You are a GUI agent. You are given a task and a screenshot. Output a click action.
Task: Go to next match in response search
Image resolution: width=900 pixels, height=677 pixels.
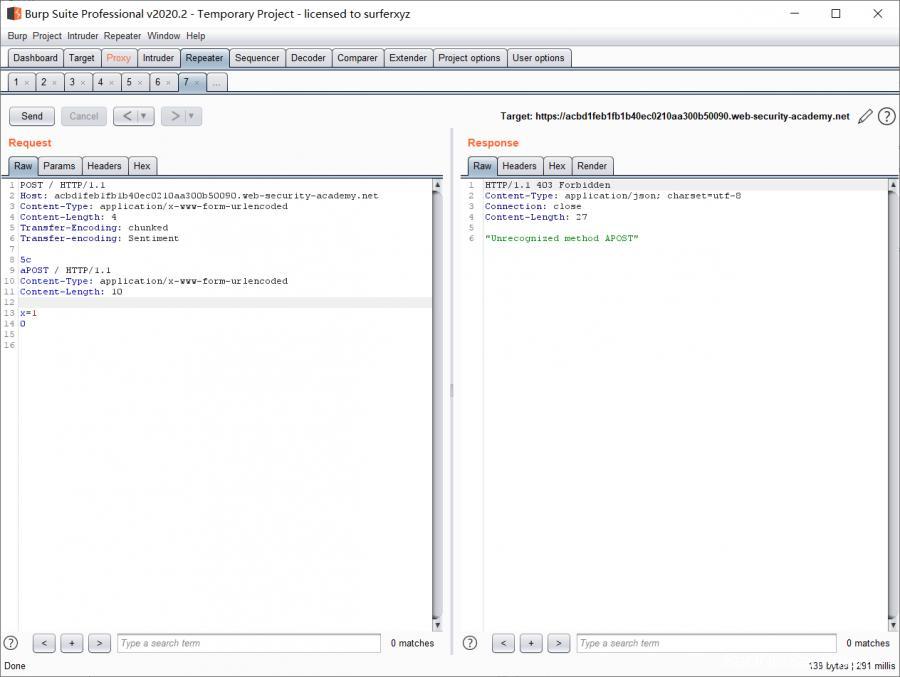tap(558, 643)
